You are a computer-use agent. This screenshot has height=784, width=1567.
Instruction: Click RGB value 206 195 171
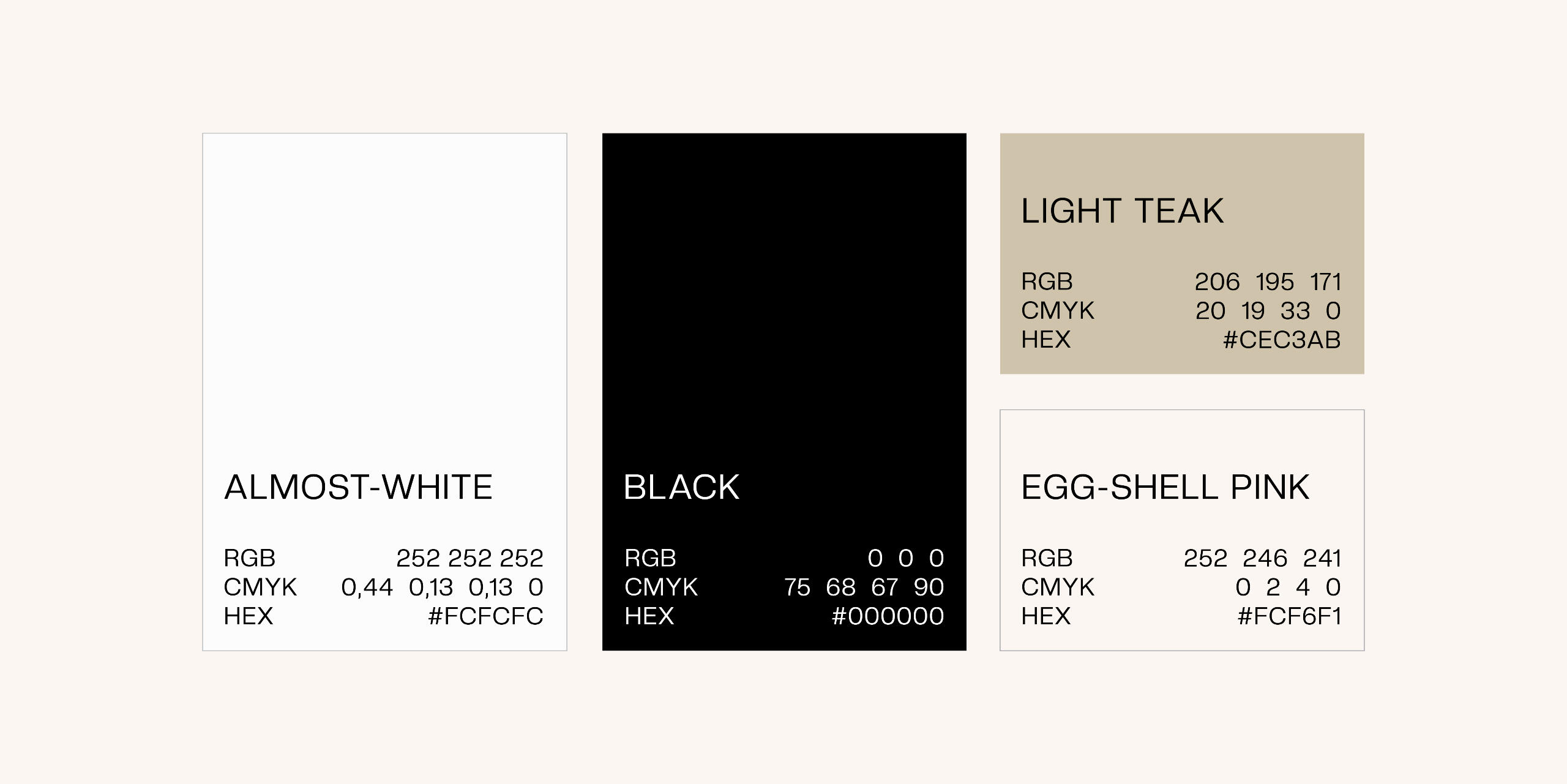tap(1268, 282)
